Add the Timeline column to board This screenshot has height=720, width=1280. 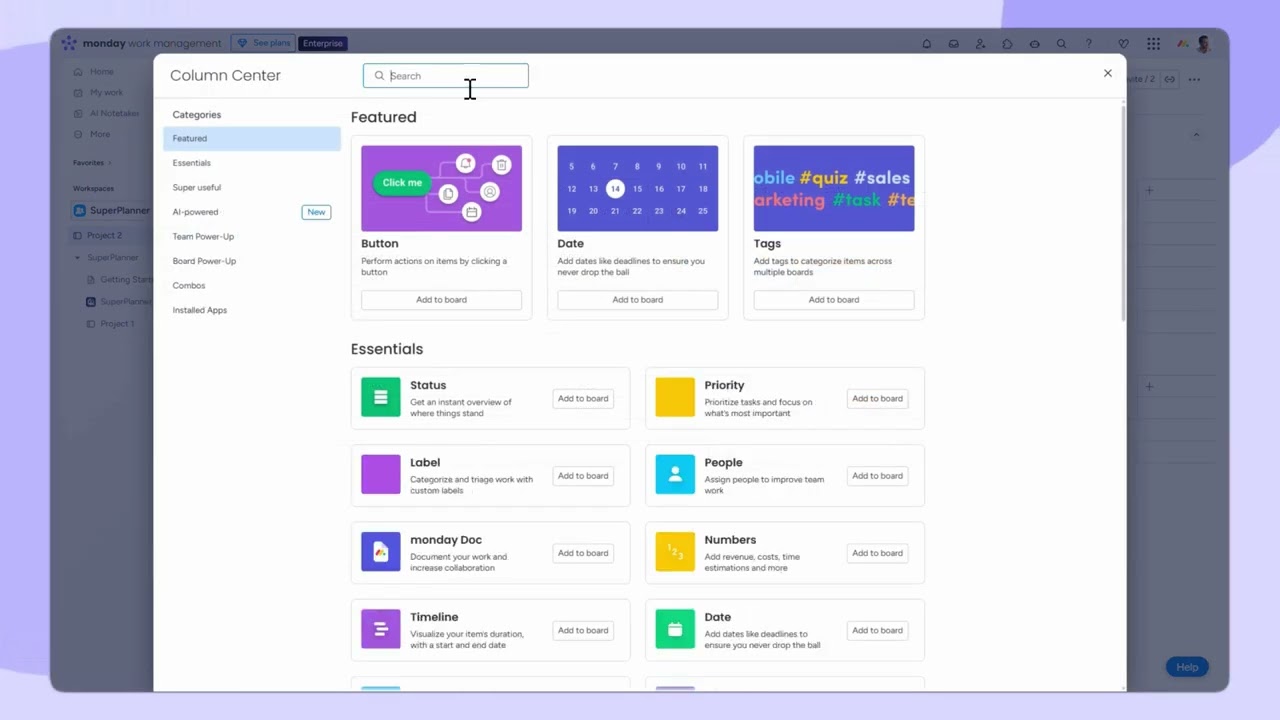(583, 631)
